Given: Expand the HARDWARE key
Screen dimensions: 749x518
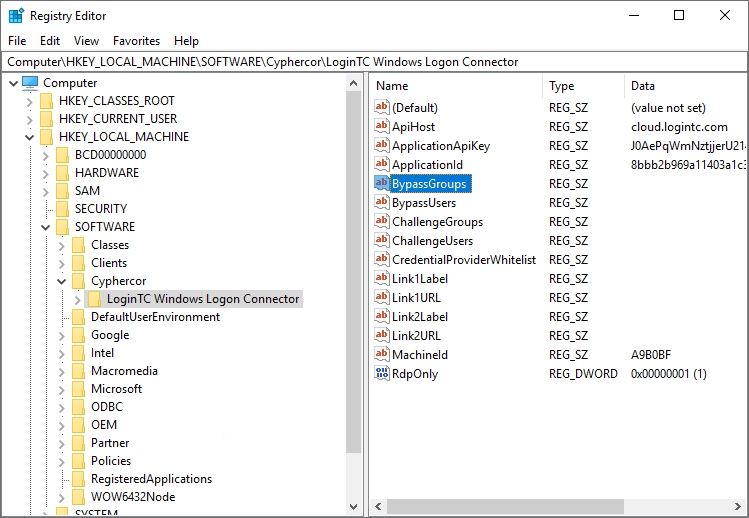Looking at the screenshot, I should point(46,173).
